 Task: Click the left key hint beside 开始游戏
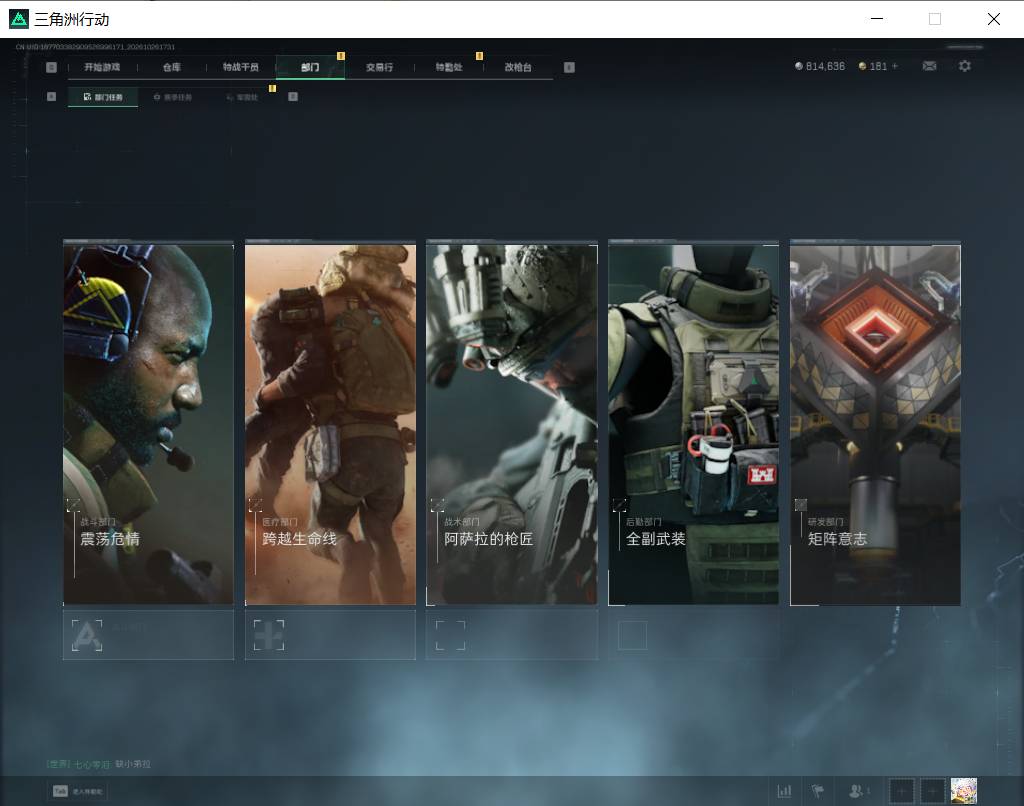pyautogui.click(x=52, y=67)
